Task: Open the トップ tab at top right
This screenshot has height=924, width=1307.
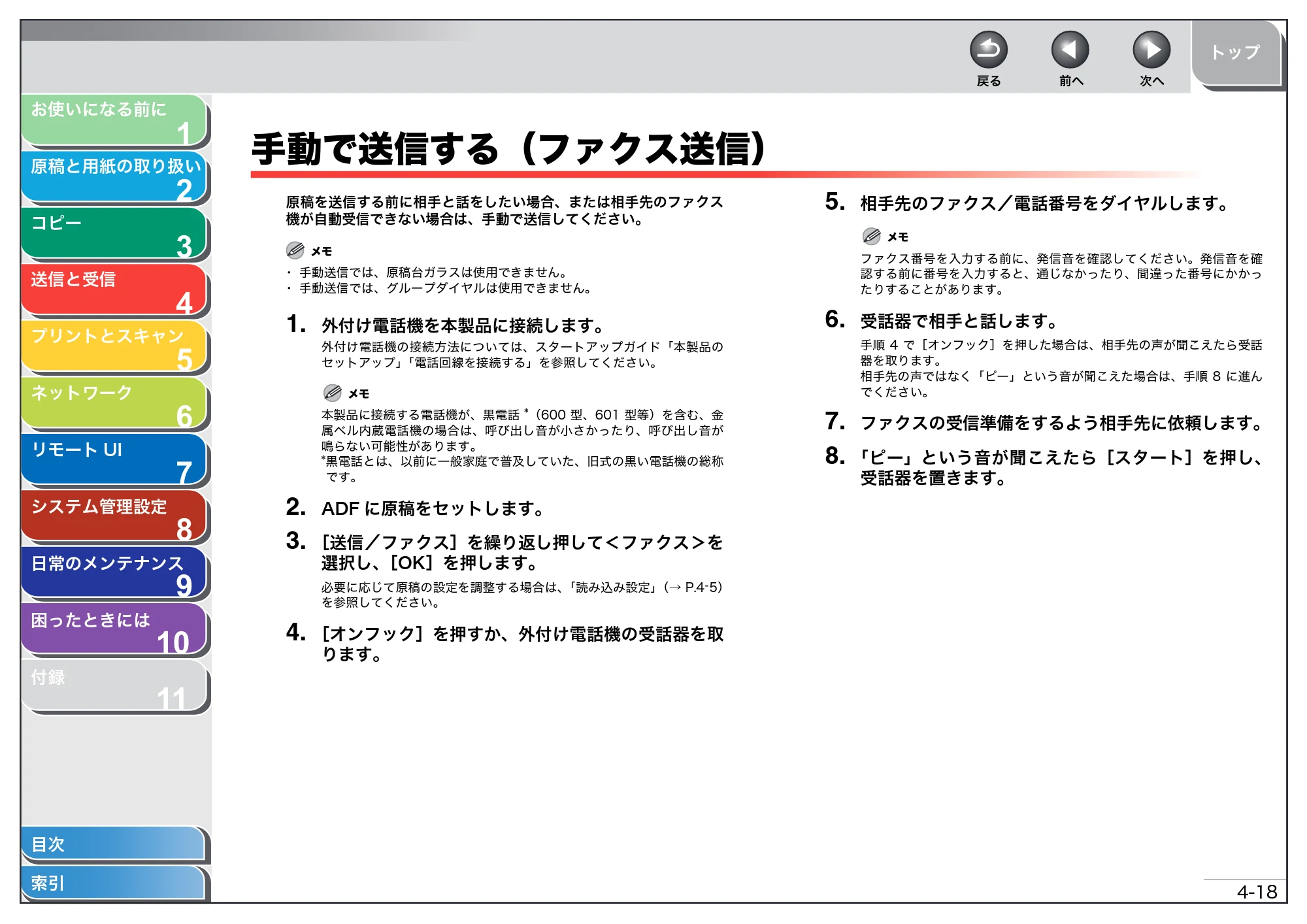Action: tap(1235, 53)
